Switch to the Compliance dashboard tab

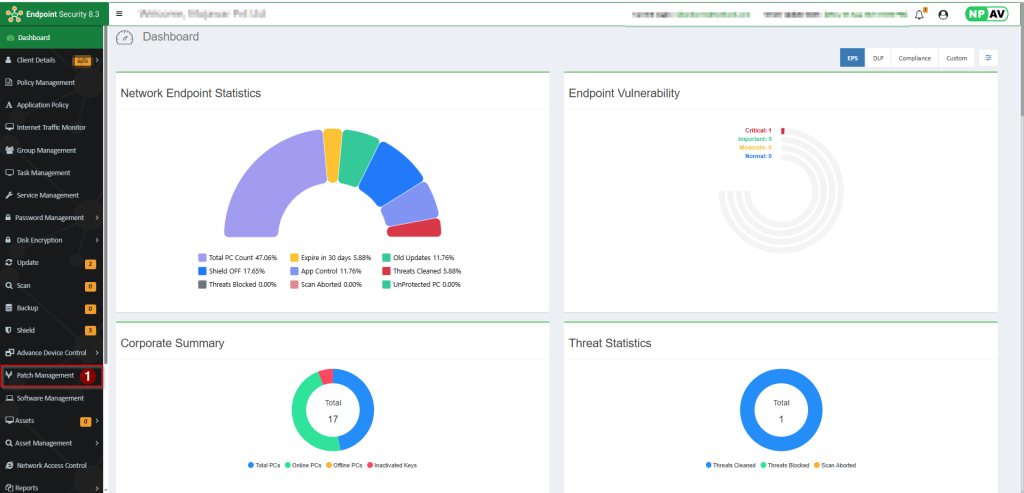[x=914, y=58]
